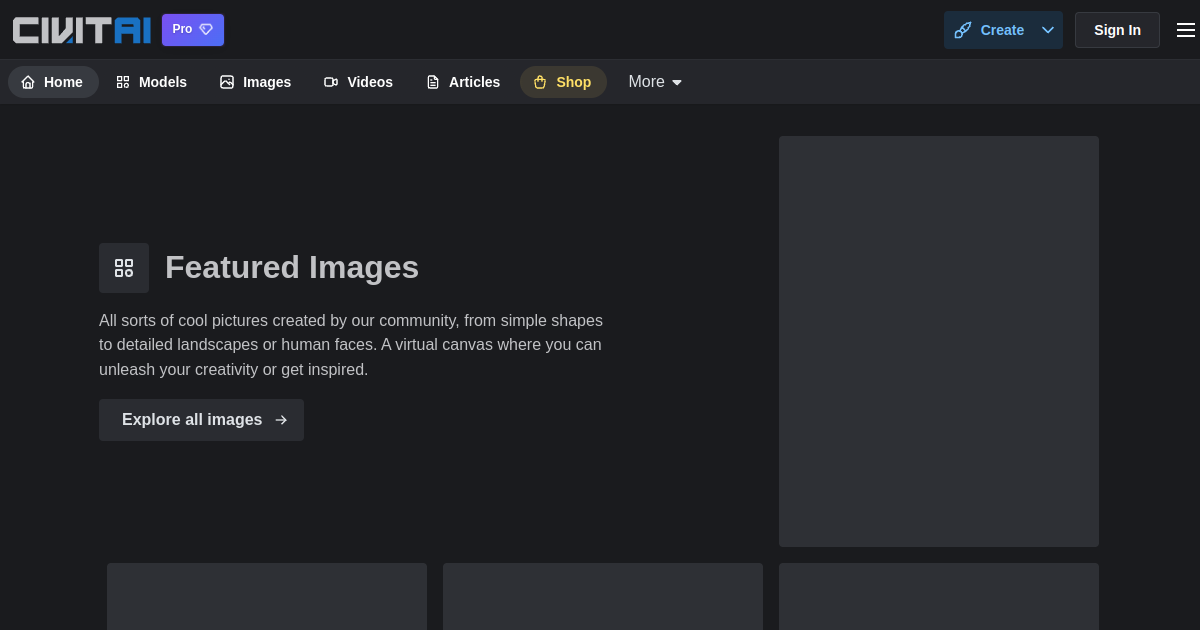
Task: Click the Featured Images heading
Action: point(291,267)
